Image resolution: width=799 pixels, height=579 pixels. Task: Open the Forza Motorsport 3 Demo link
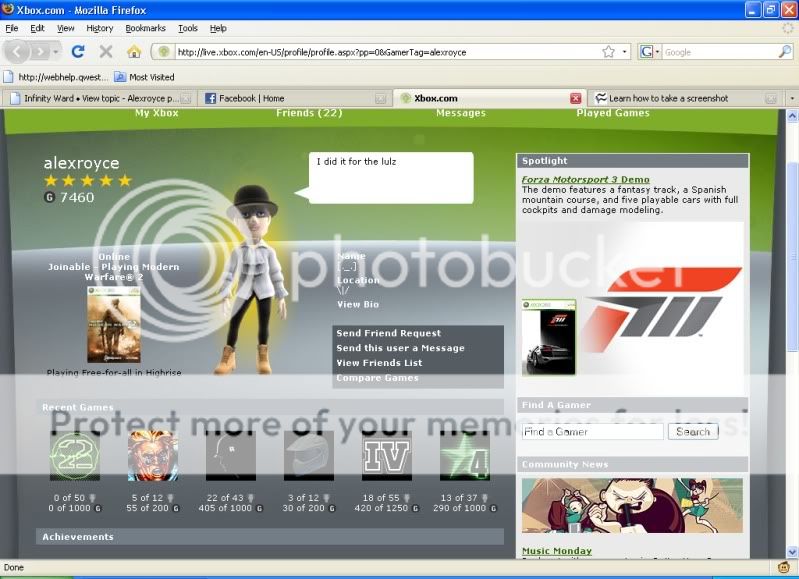585,179
